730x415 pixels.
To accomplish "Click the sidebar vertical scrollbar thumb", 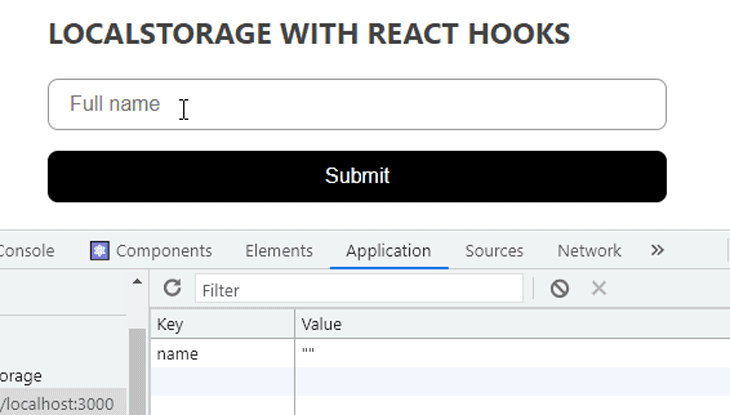I will pyautogui.click(x=137, y=372).
